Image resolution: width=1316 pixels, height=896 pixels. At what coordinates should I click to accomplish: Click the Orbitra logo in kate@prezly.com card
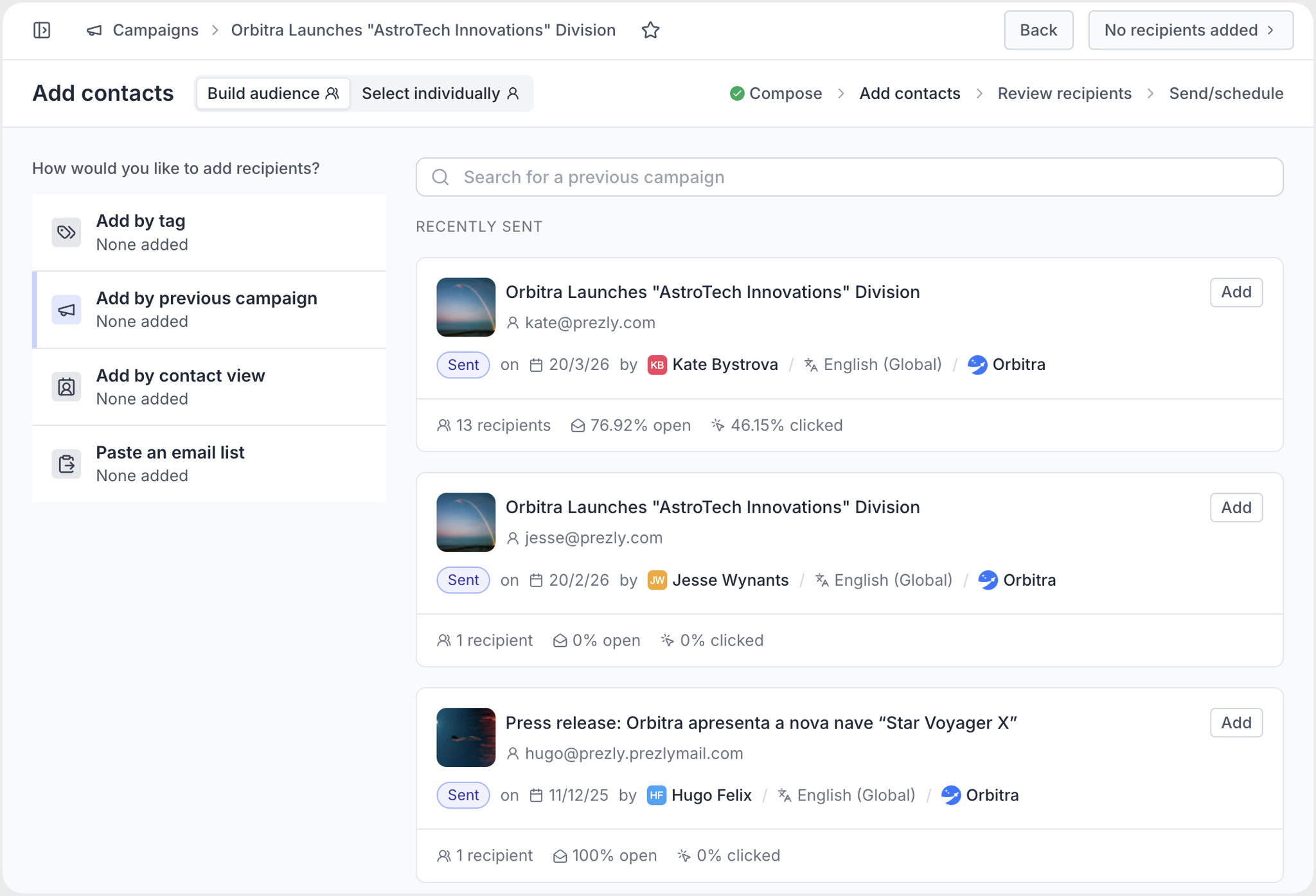click(977, 365)
